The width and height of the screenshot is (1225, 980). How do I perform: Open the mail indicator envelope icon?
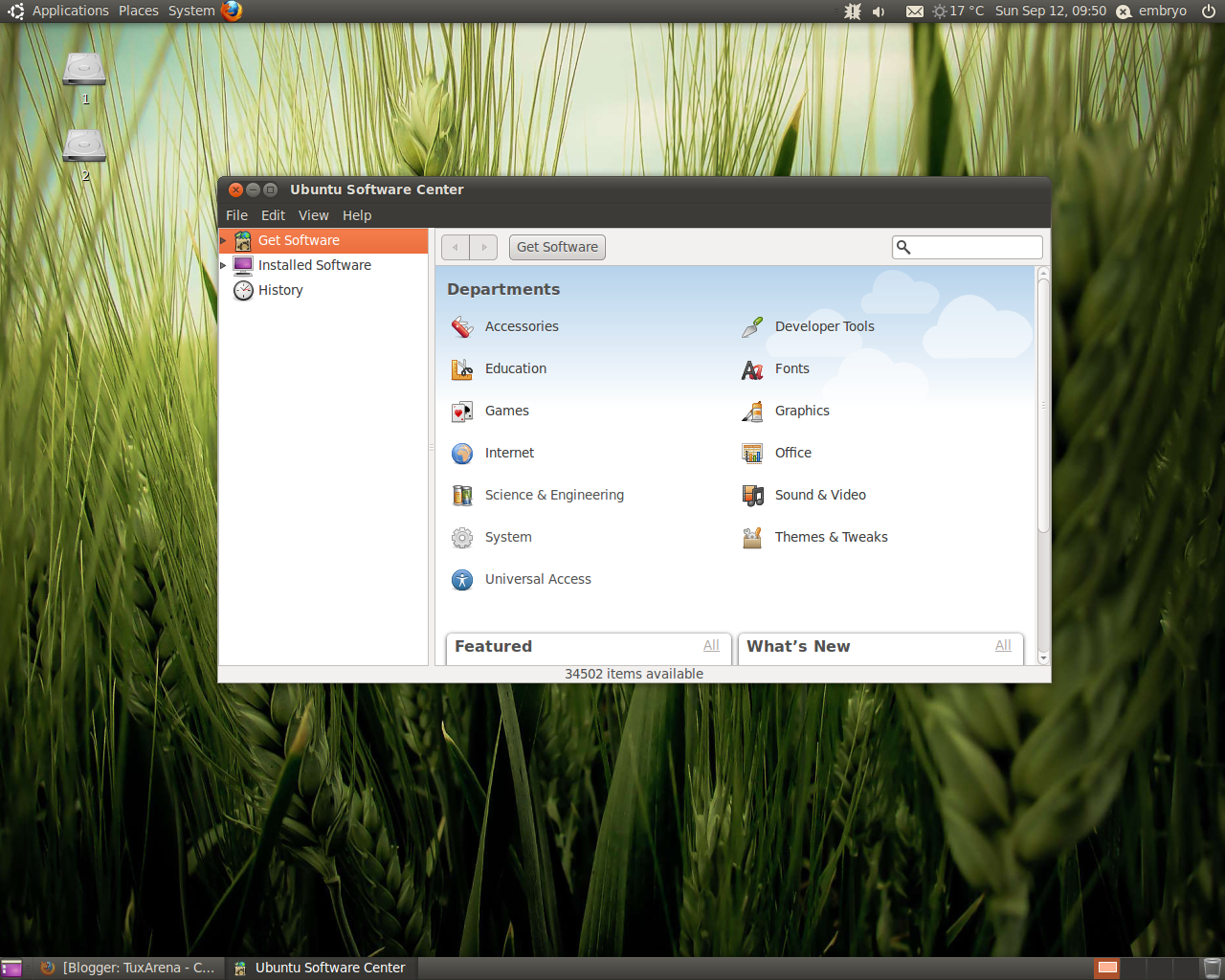point(915,11)
